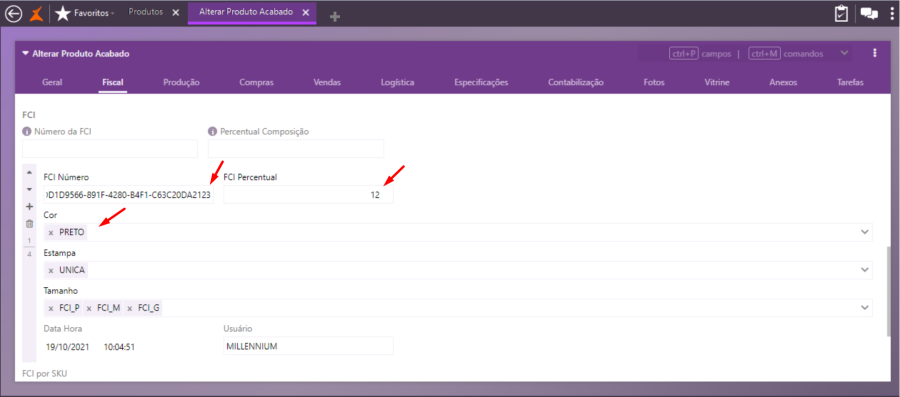Expand the commands chevron dropdown
Image resolution: width=900 pixels, height=397 pixels.
(x=844, y=53)
